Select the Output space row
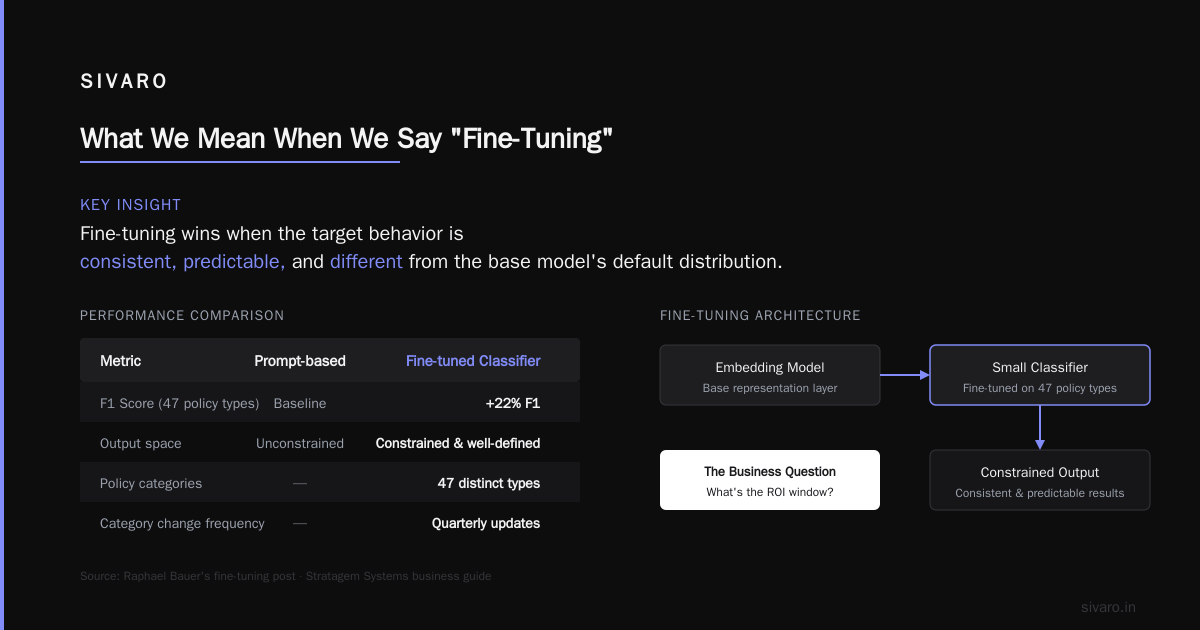 click(330, 443)
